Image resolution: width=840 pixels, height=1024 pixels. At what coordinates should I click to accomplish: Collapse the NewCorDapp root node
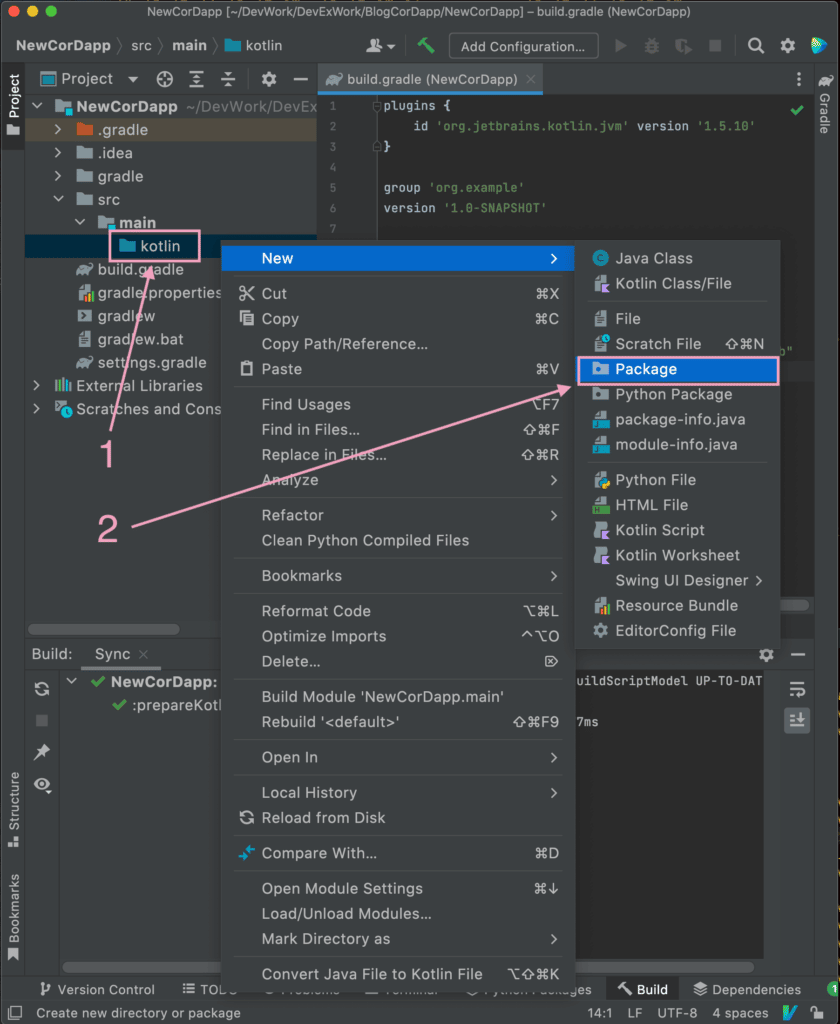tap(37, 106)
